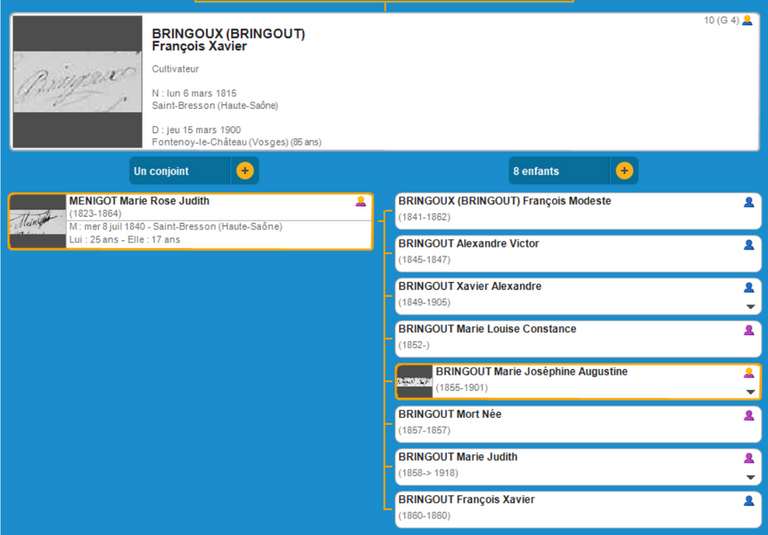Click the plus icon next to 8 enfants
The height and width of the screenshot is (535, 768).
click(624, 171)
